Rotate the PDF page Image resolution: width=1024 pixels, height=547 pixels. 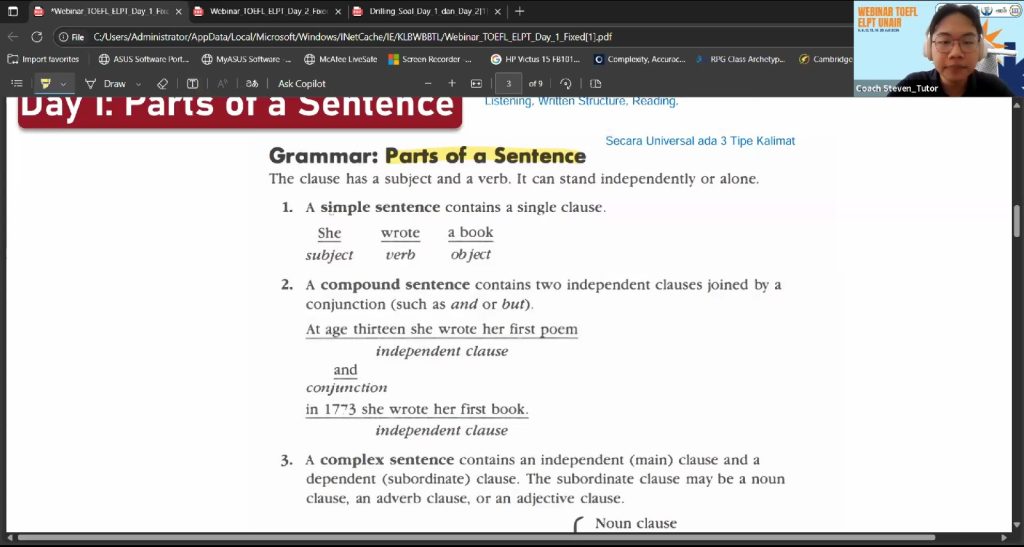point(566,84)
